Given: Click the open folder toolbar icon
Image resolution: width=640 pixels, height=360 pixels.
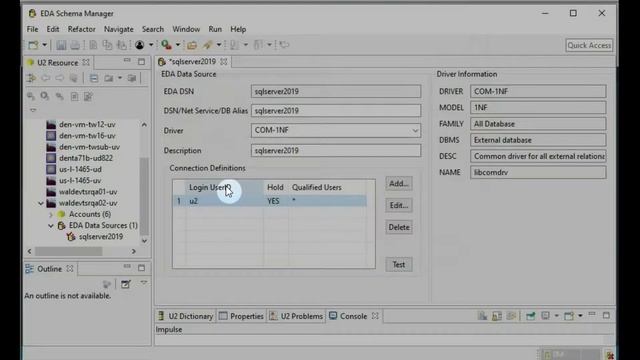Looking at the screenshot, I should [192, 45].
